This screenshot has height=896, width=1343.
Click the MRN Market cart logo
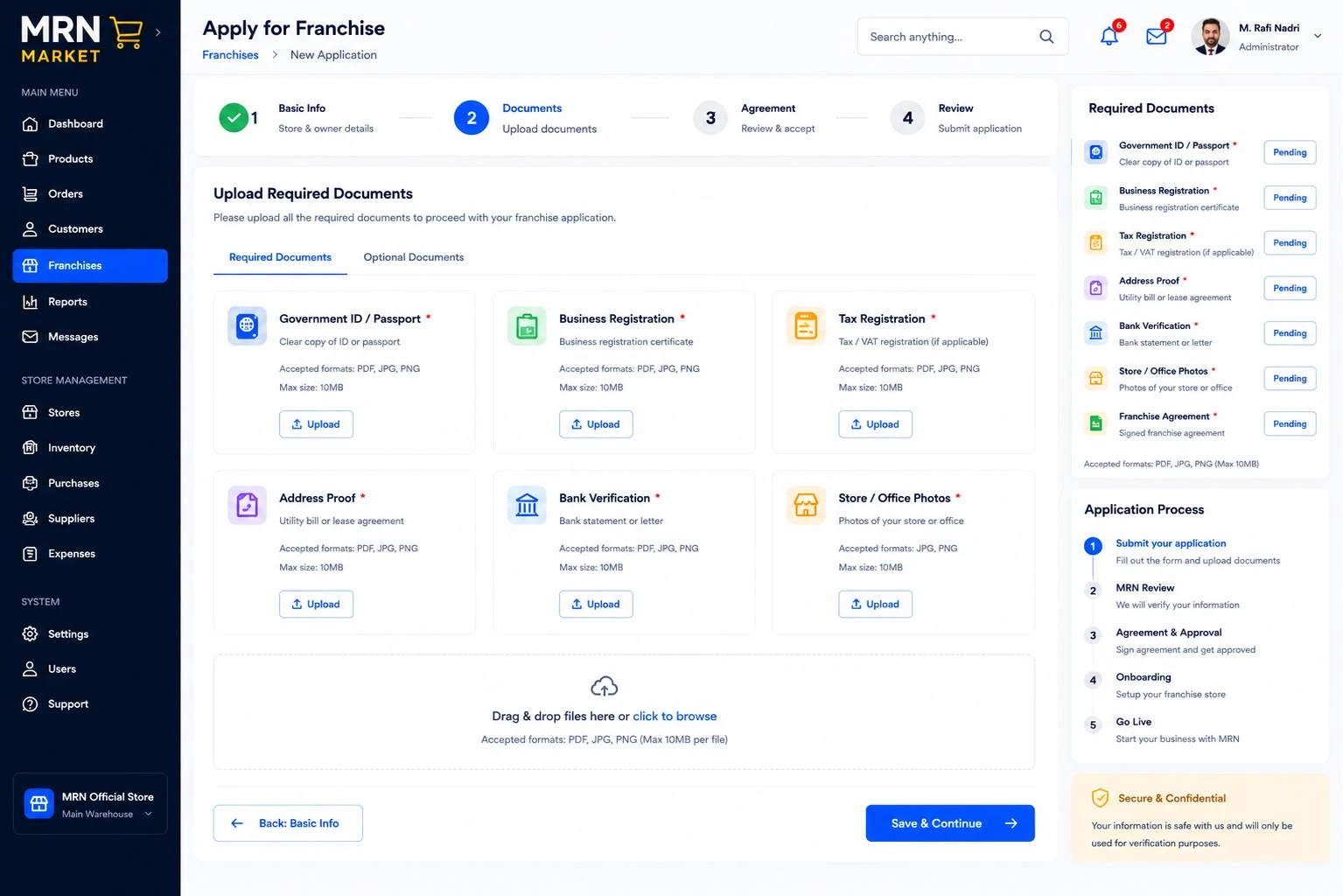coord(128,33)
